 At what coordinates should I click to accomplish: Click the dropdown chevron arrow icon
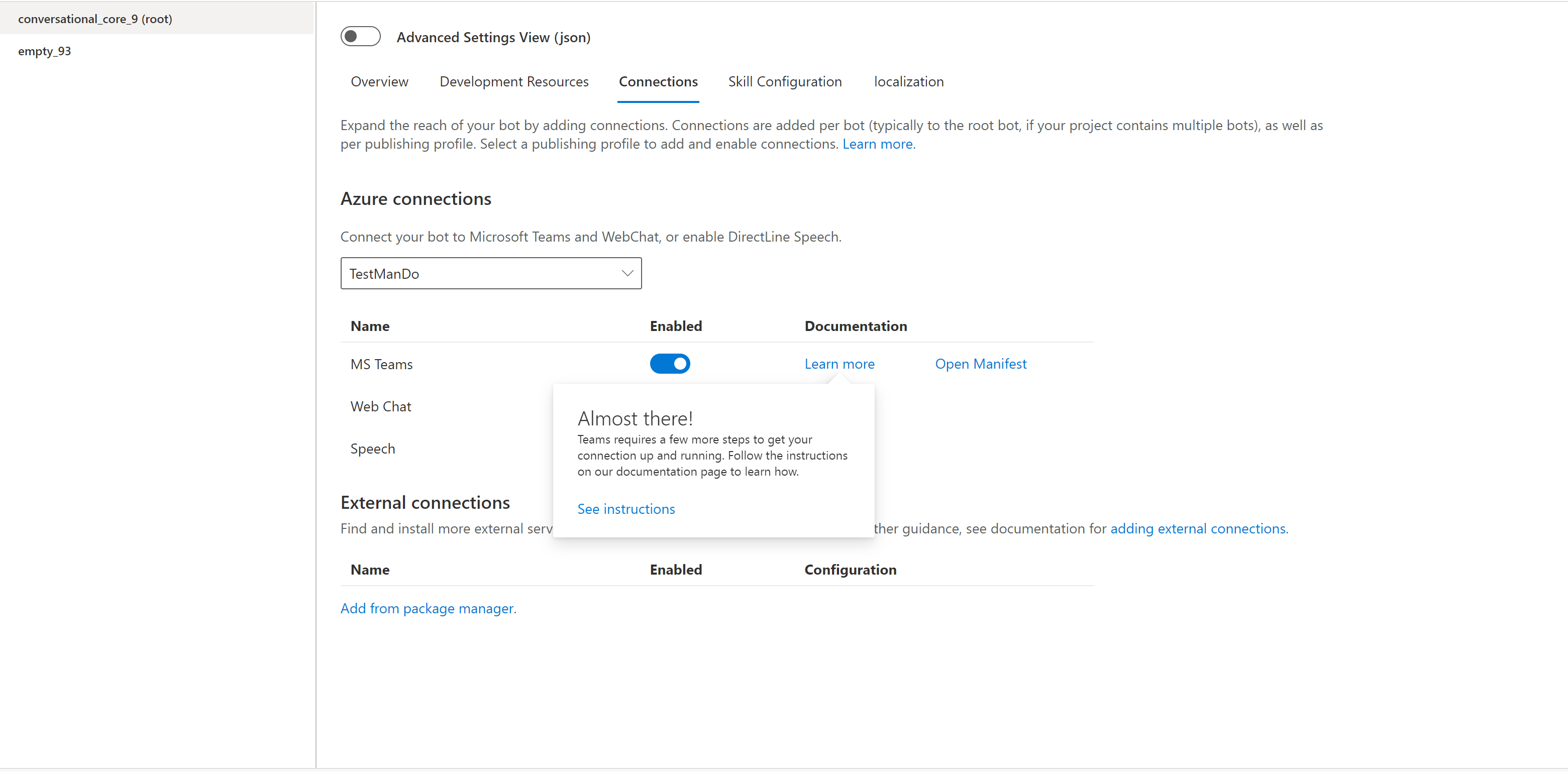[x=627, y=274]
